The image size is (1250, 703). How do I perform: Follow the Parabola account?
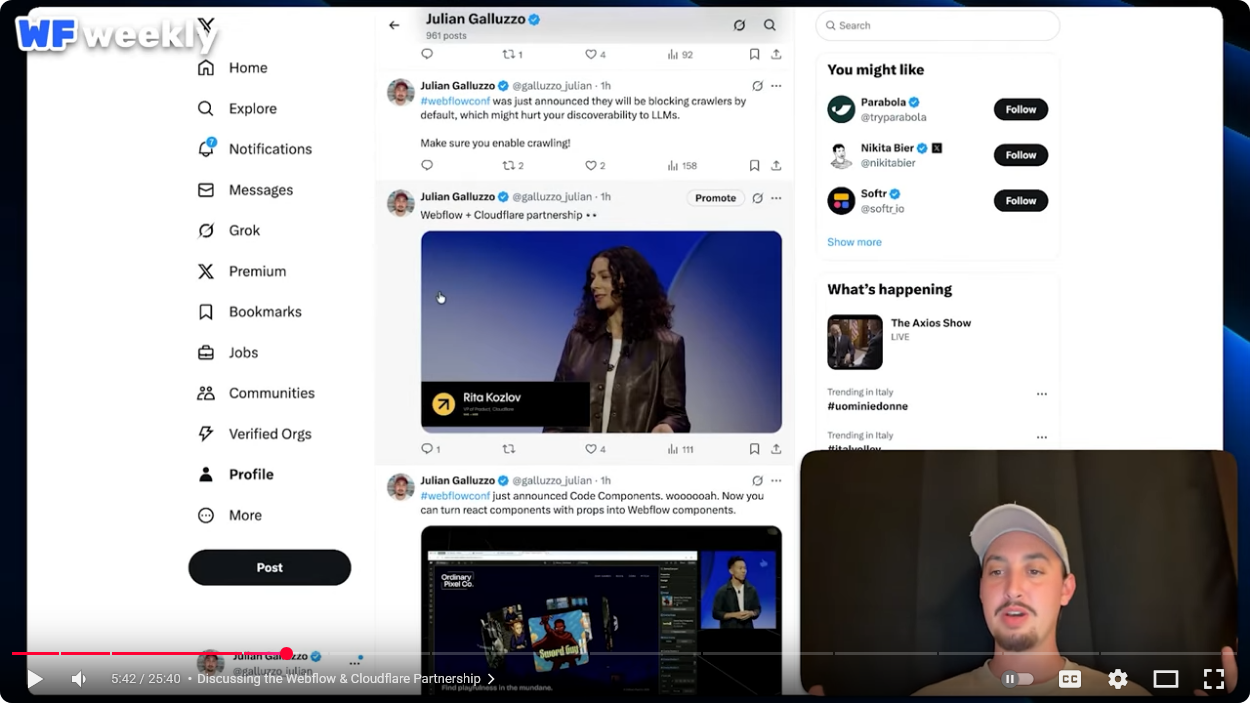click(x=1020, y=109)
